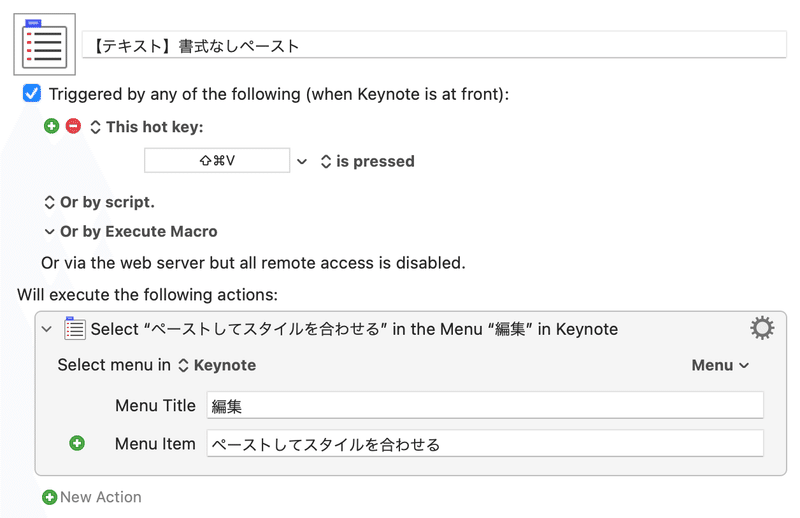Viewport: 800px width, 518px height.
Task: Open the action gear settings menu
Action: 762,328
